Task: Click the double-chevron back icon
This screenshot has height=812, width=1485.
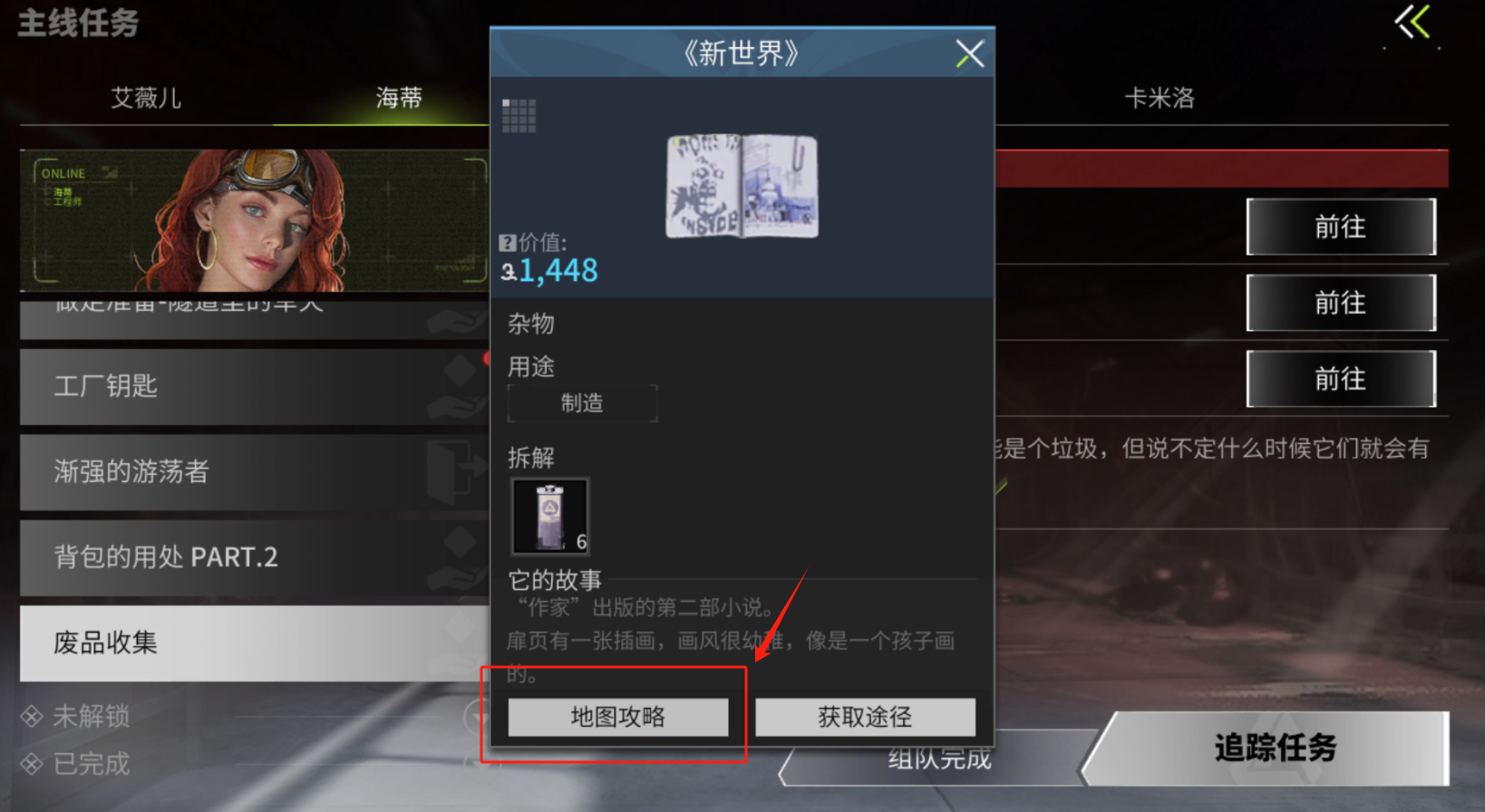Action: tap(1412, 23)
